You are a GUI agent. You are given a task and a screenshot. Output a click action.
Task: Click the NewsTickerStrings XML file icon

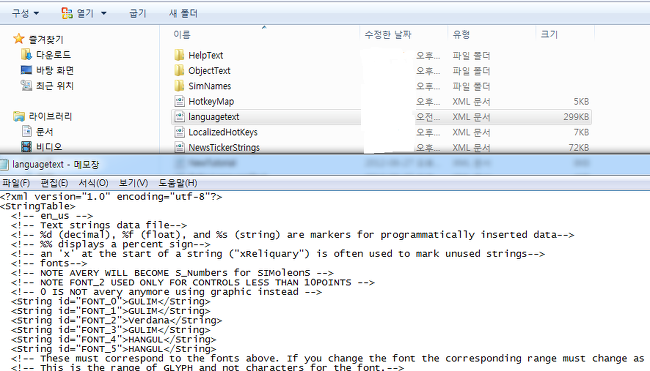point(179,147)
